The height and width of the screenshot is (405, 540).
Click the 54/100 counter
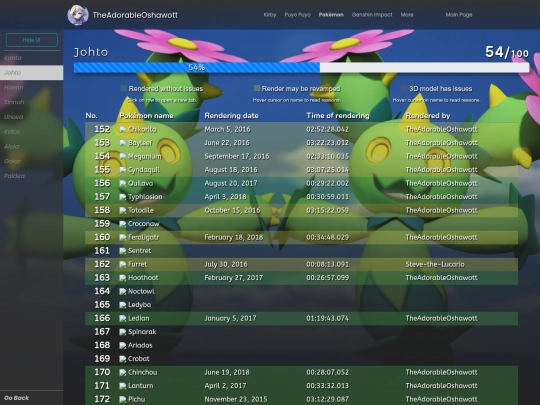(x=507, y=52)
